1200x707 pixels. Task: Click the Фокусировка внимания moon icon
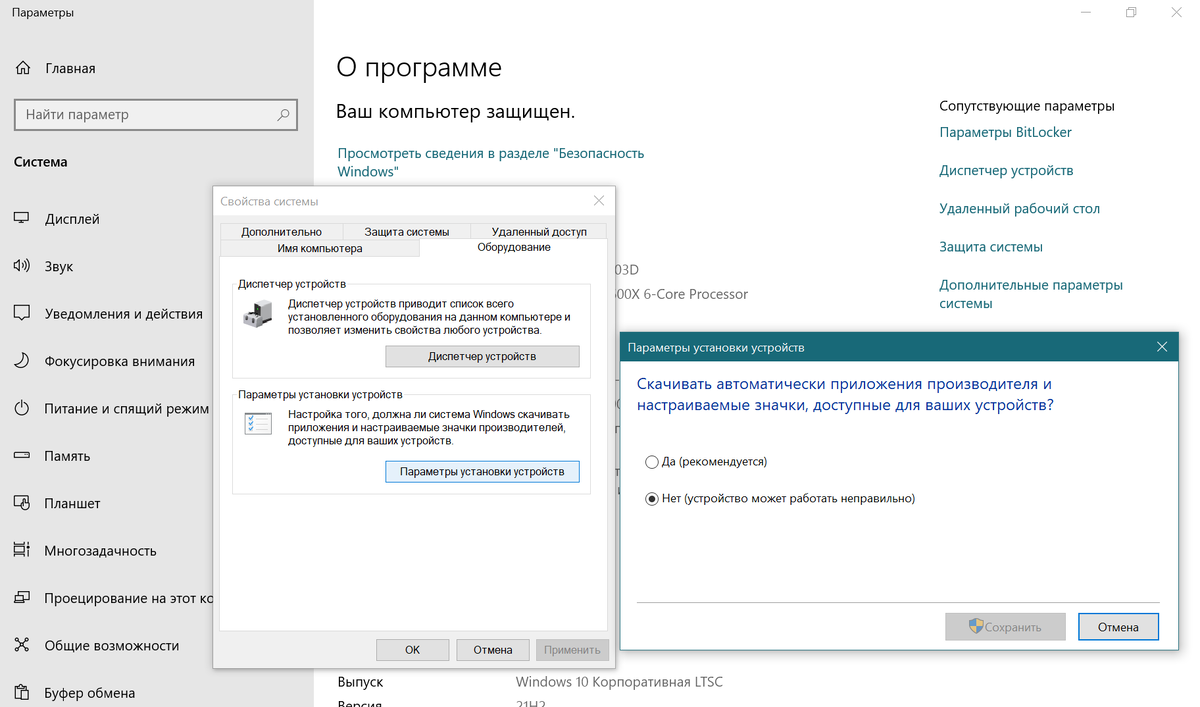click(22, 361)
